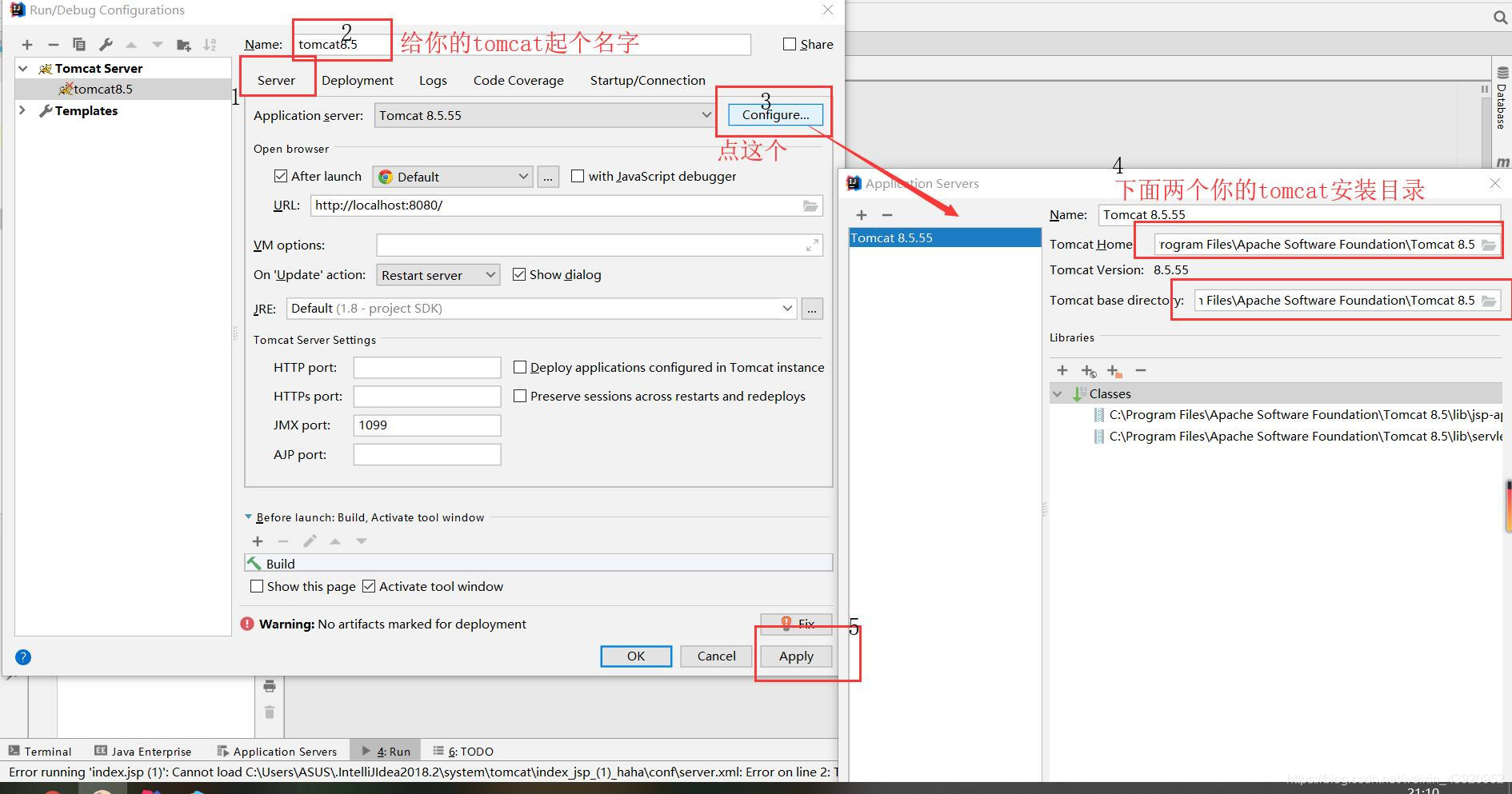Click the print icon in Run panel
Image resolution: width=1512 pixels, height=794 pixels.
tap(270, 686)
